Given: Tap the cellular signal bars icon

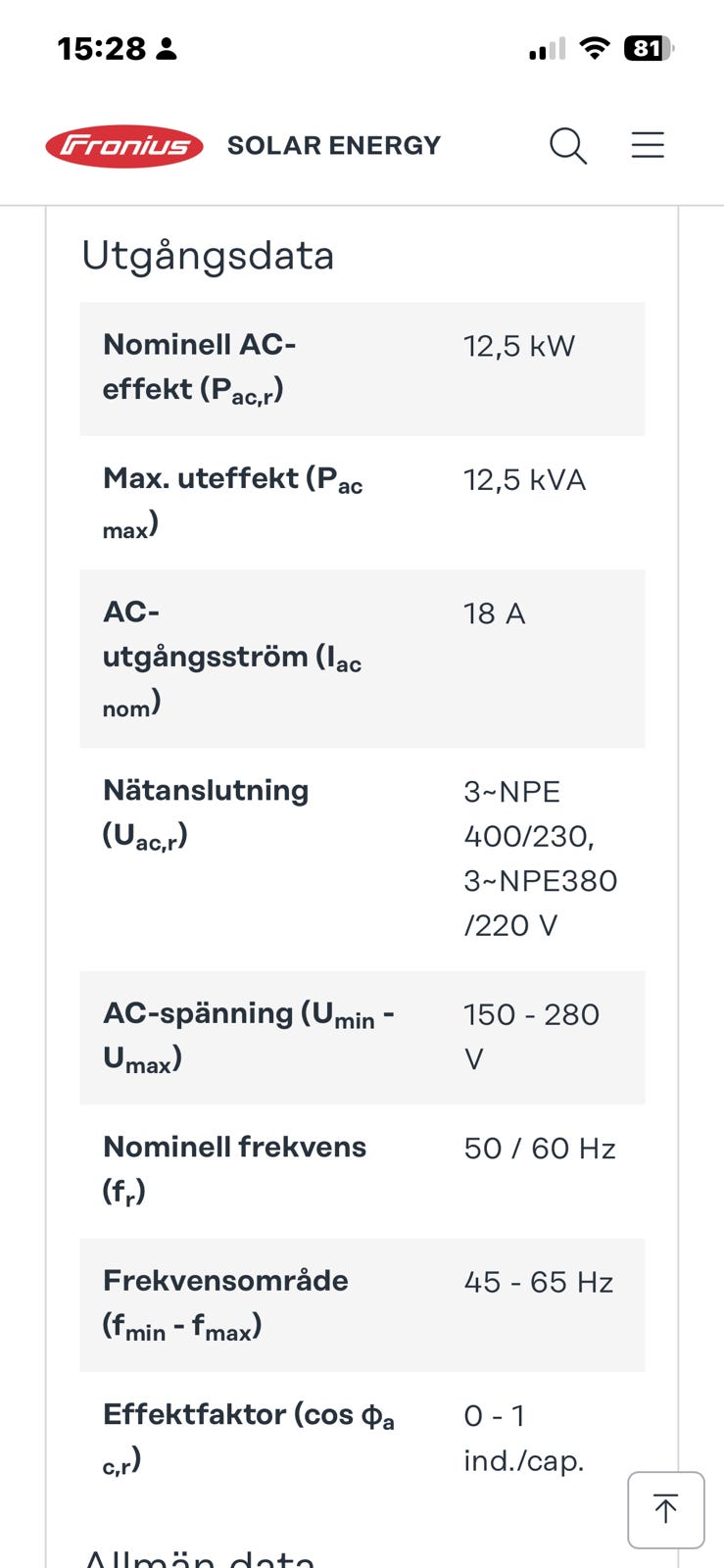Looking at the screenshot, I should [547, 49].
